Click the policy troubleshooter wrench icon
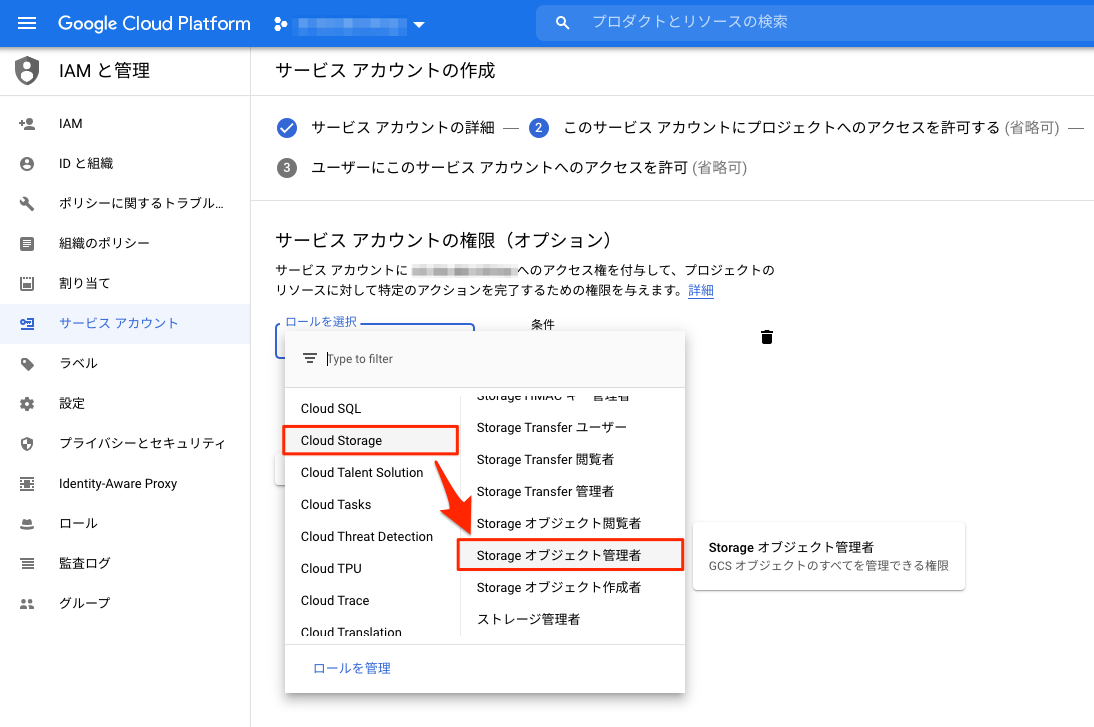This screenshot has width=1094, height=727. tap(27, 204)
